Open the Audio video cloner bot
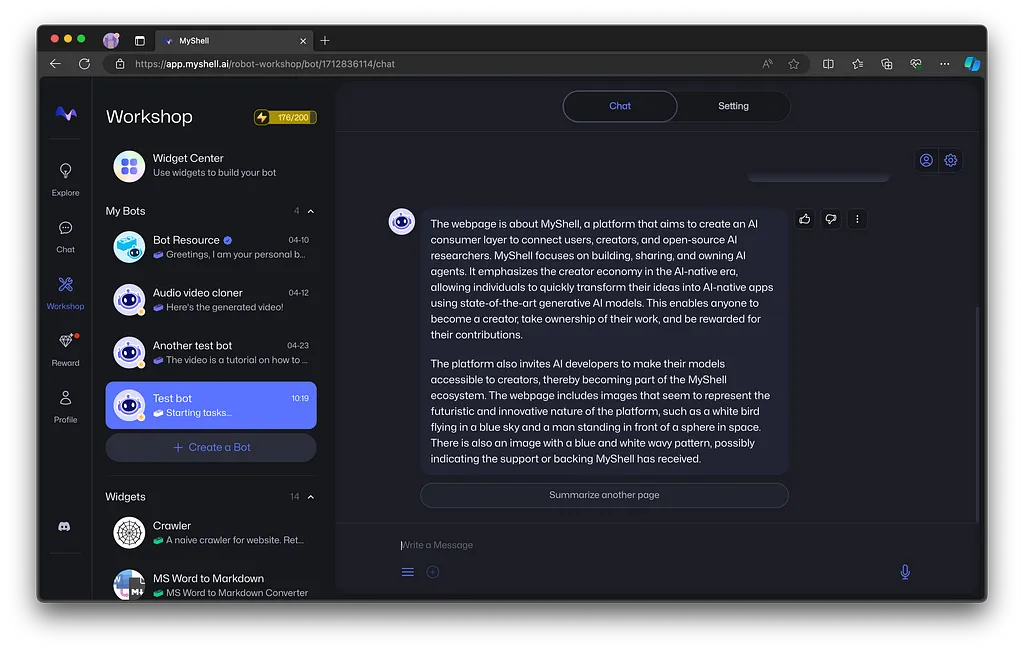 tap(211, 299)
